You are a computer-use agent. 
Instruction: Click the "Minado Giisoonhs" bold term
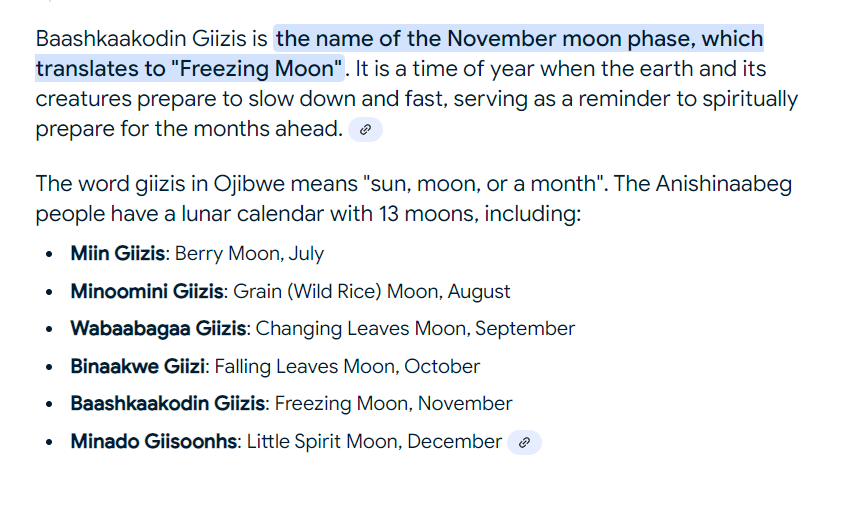154,441
